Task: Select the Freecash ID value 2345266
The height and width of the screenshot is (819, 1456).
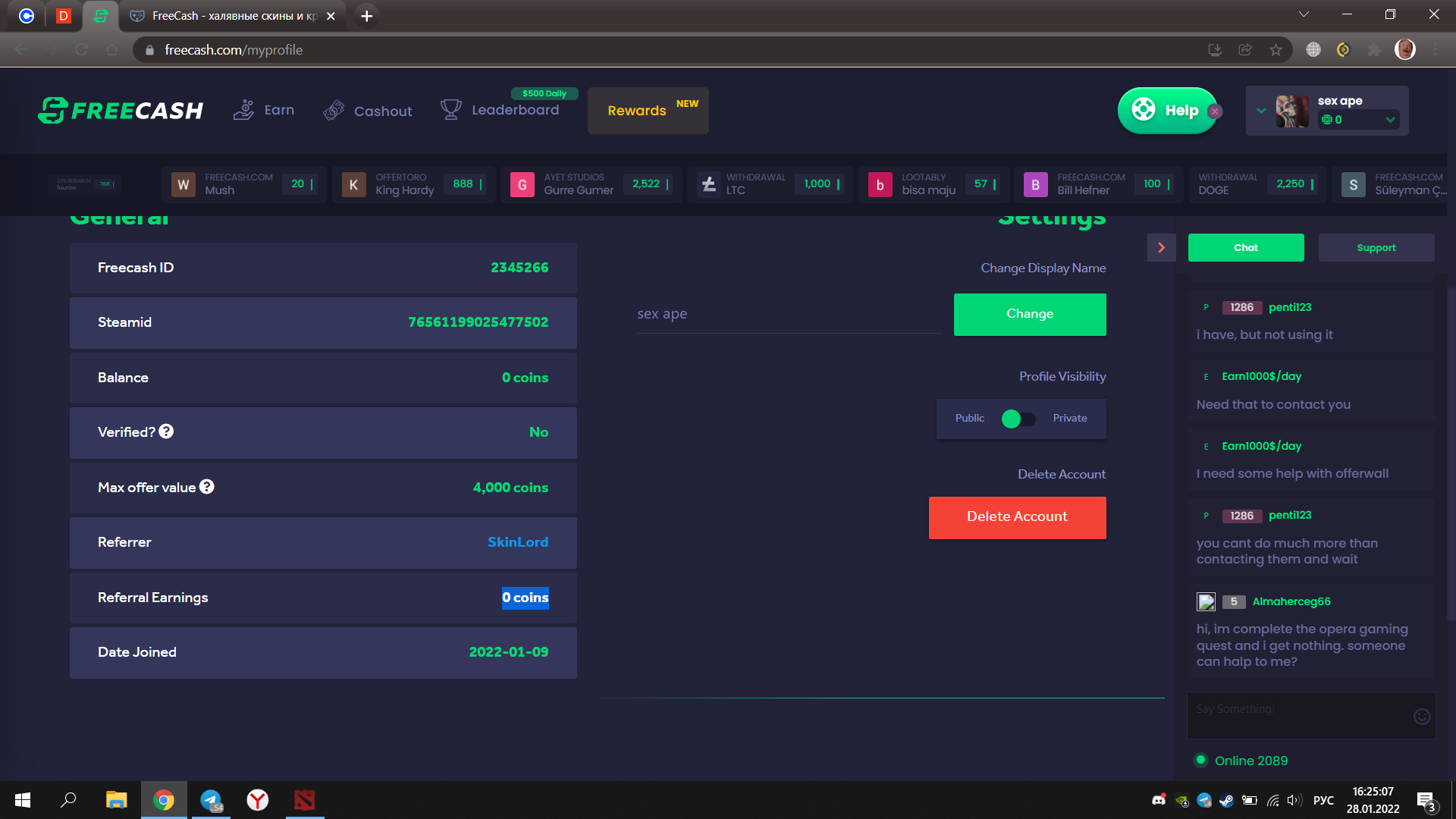Action: pos(519,268)
